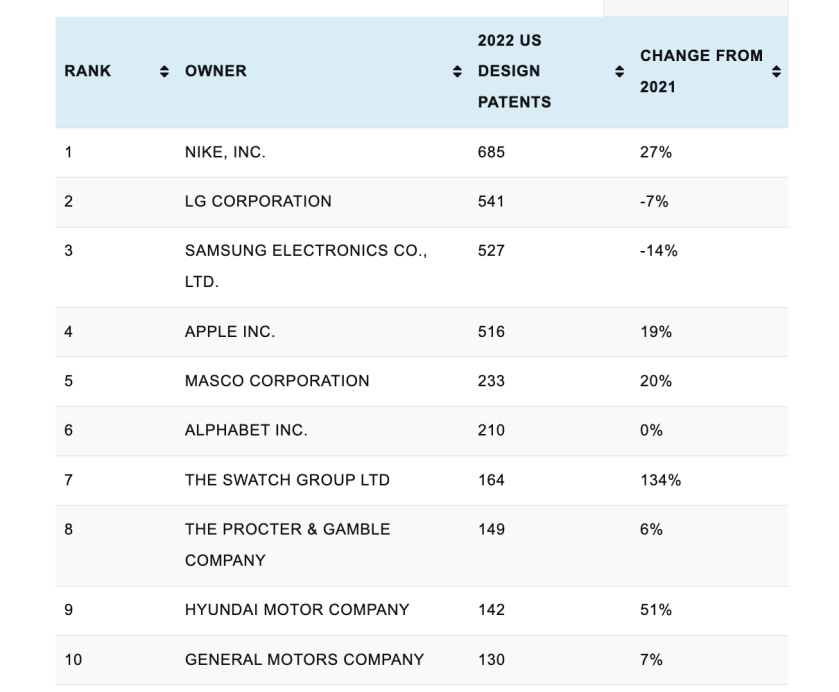Sort by 2022 US Design Patents arrows
This screenshot has width=839, height=692.
click(x=618, y=71)
